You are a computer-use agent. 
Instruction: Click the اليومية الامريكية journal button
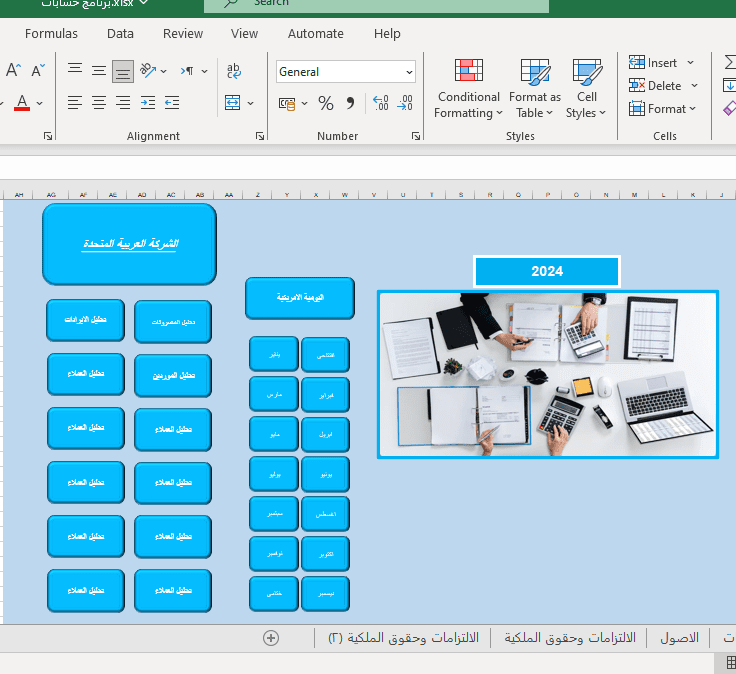(x=300, y=298)
